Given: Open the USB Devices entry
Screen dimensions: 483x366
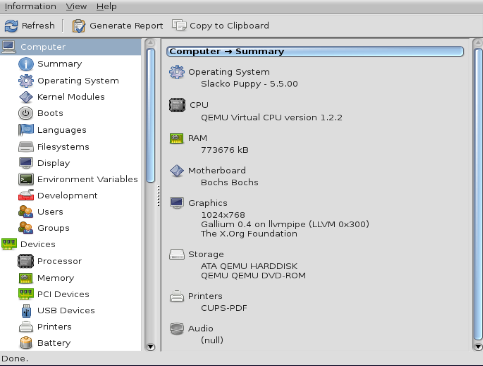Looking at the screenshot, I should tap(66, 310).
